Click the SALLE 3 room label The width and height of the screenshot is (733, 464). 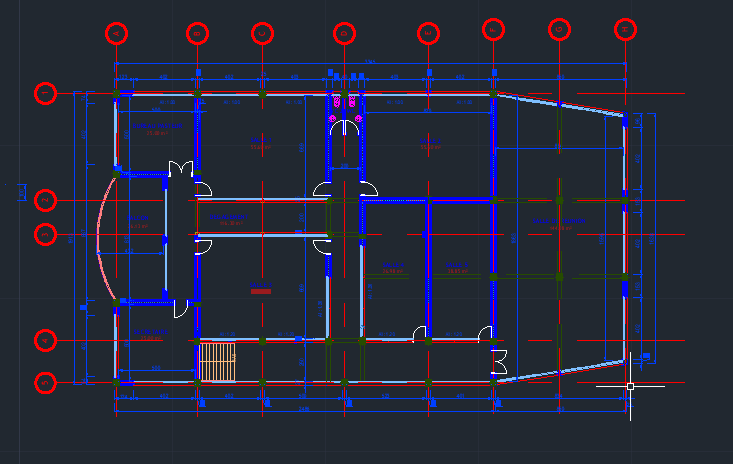261,285
